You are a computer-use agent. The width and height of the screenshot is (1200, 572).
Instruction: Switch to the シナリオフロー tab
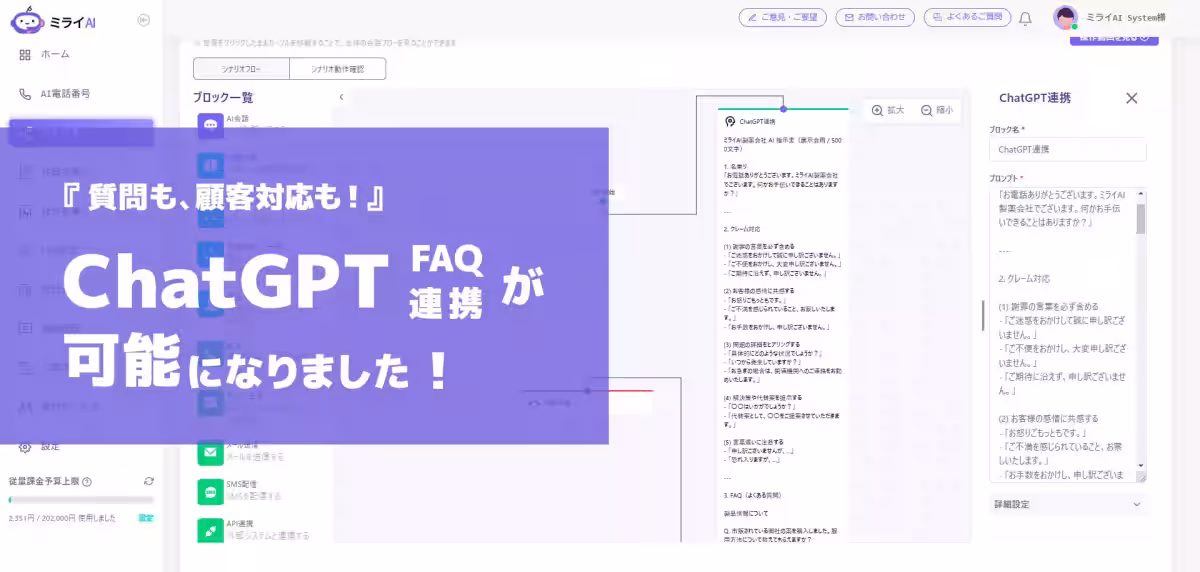pos(241,69)
